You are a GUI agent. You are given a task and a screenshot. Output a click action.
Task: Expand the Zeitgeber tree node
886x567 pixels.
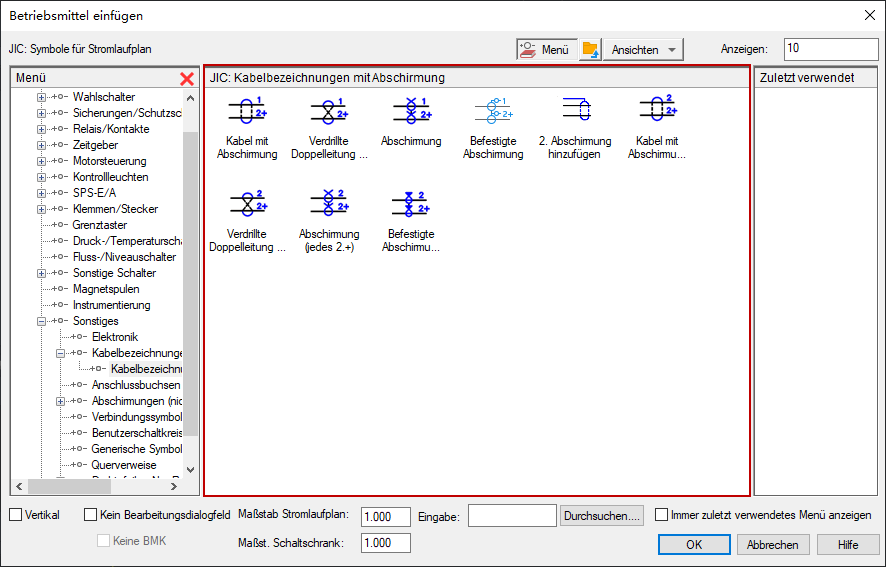point(41,145)
